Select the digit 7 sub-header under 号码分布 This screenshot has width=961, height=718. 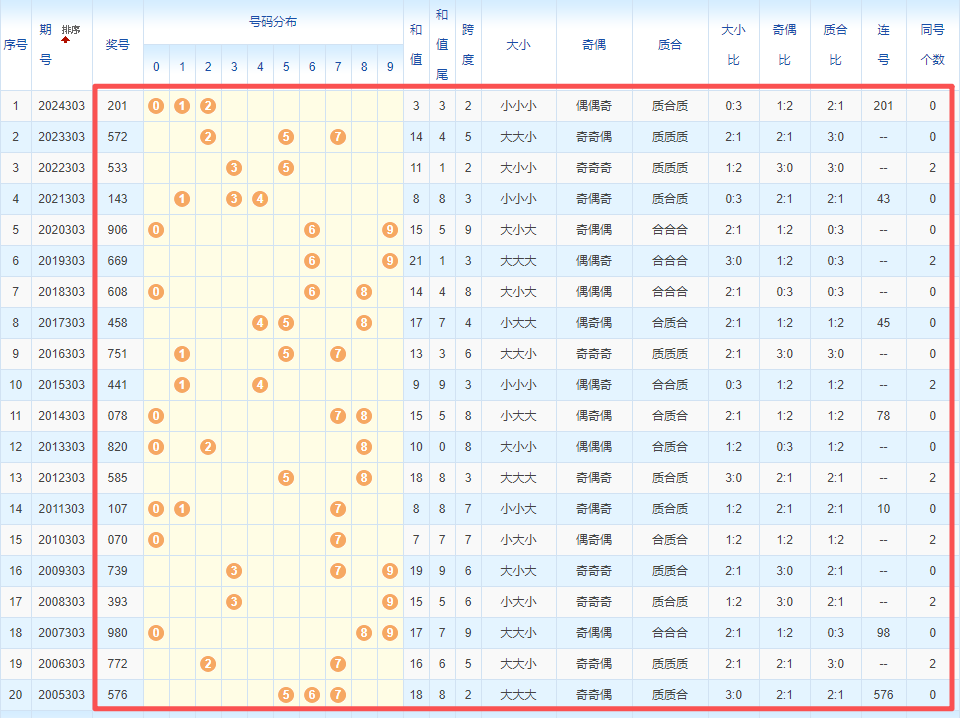pos(338,68)
